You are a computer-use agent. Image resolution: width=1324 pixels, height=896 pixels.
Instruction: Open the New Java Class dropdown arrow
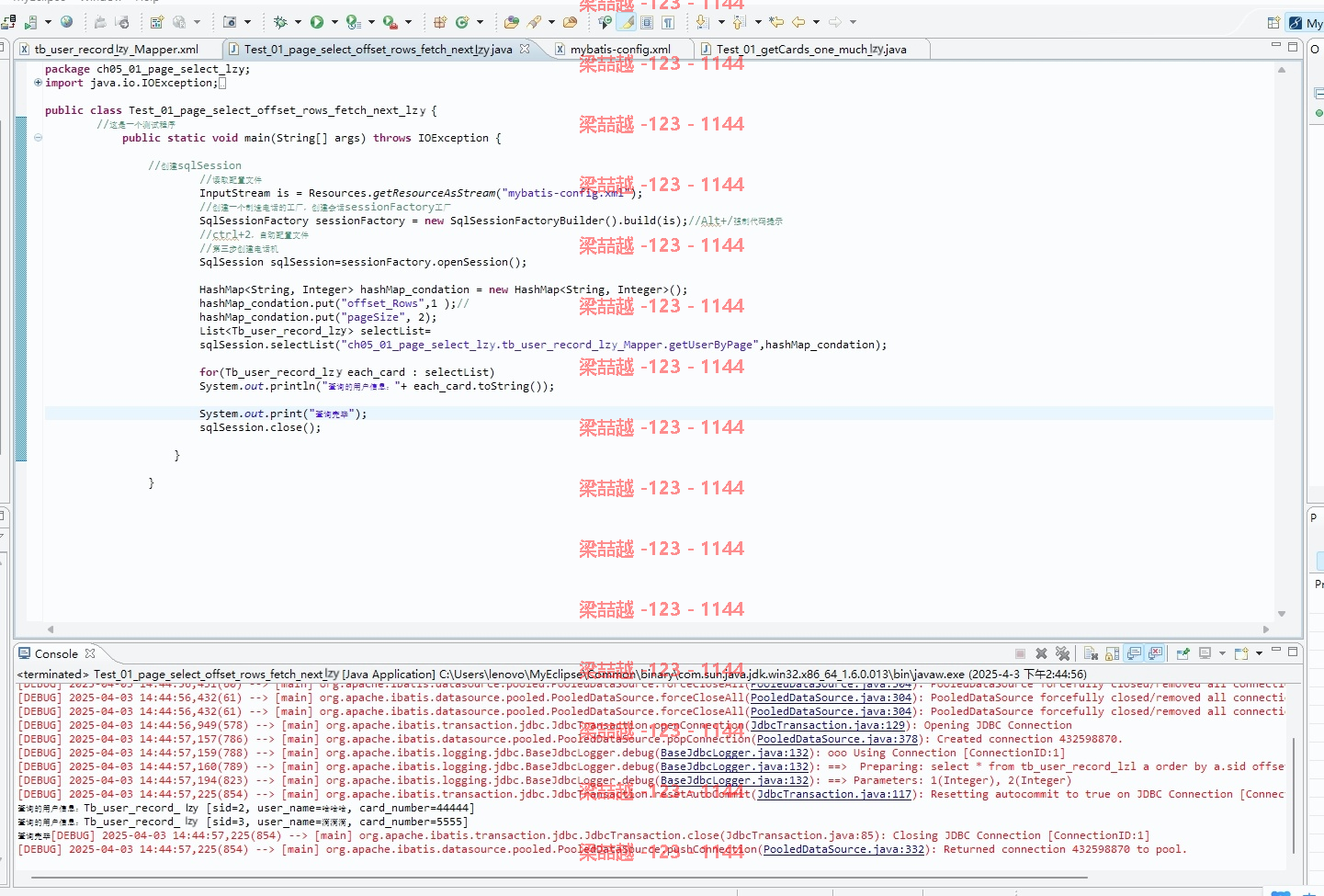[x=480, y=21]
